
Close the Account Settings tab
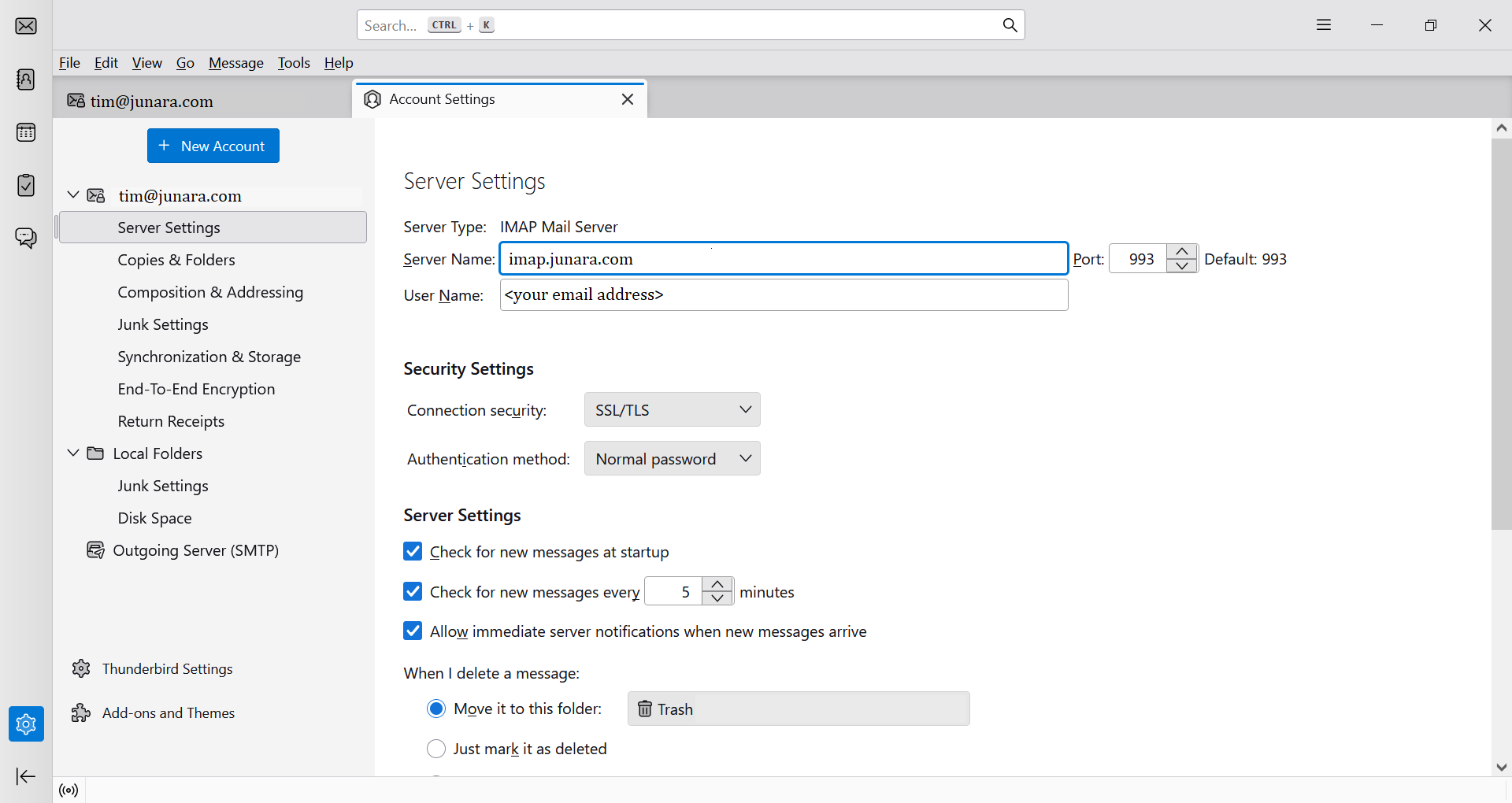tap(628, 99)
